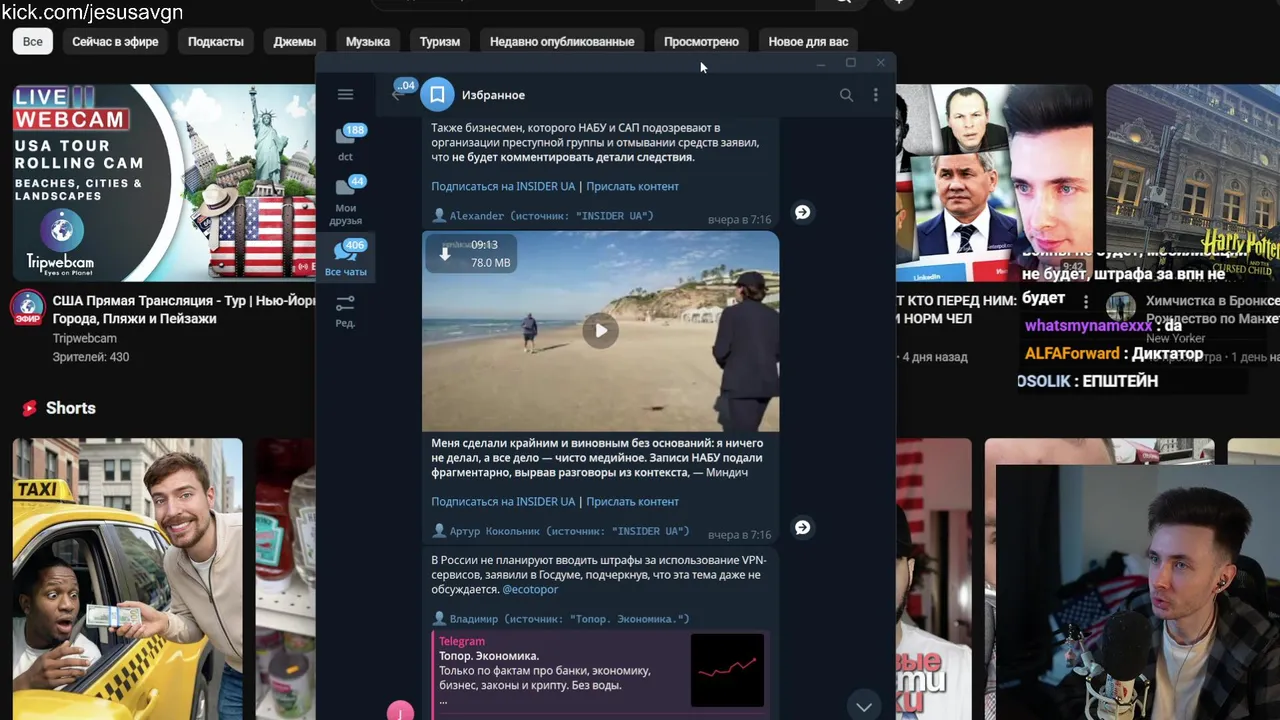Click the Зрителей: 430 viewer count
This screenshot has width=1280, height=720.
(x=91, y=357)
